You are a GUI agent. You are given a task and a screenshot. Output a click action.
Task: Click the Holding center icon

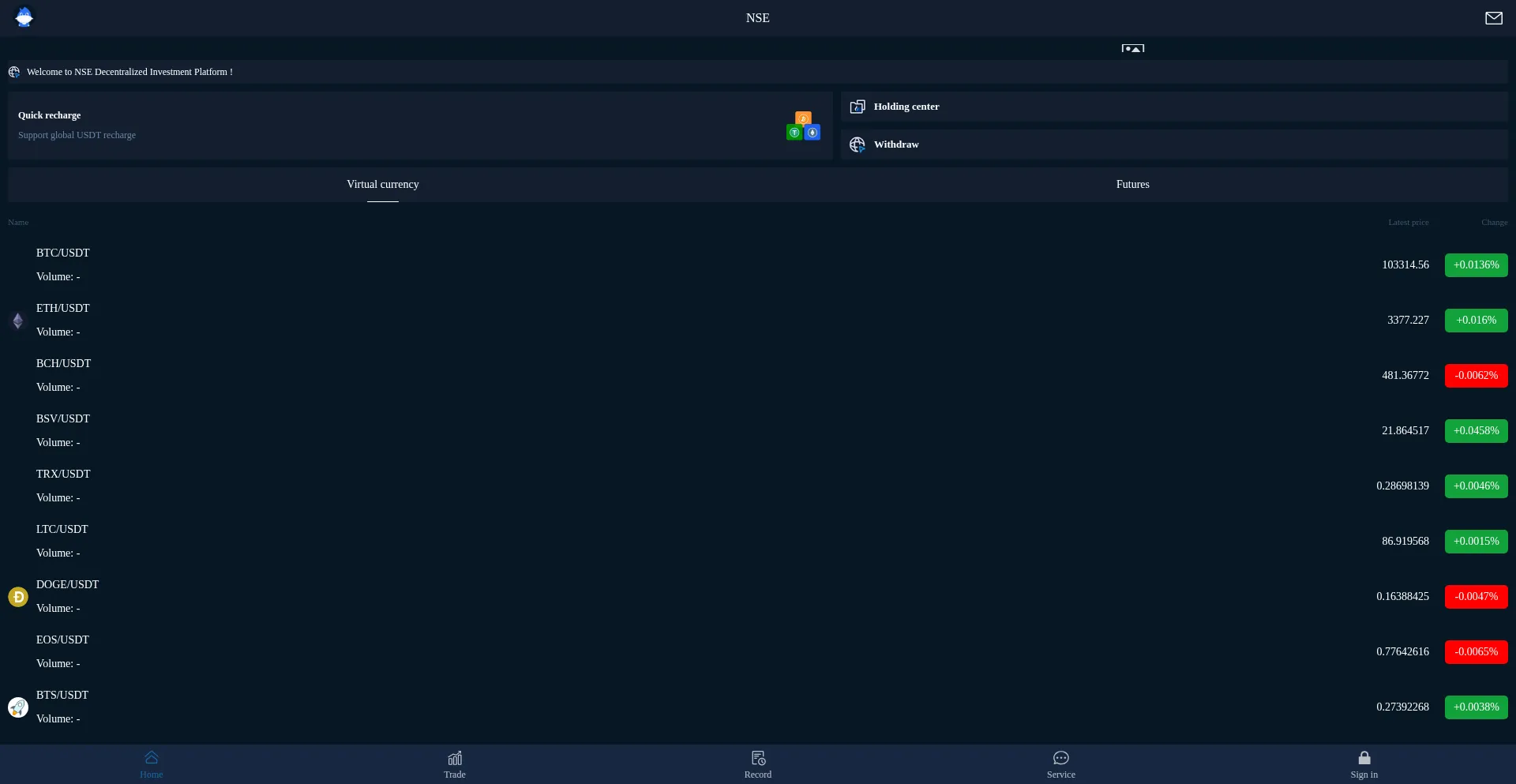[x=857, y=107]
